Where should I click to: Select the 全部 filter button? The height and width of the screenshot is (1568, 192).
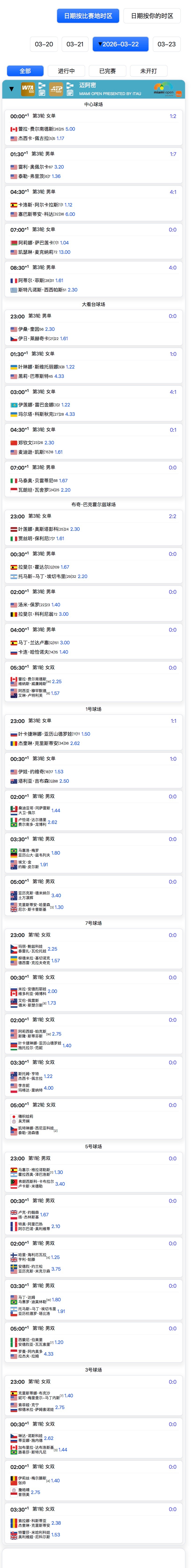point(25,71)
